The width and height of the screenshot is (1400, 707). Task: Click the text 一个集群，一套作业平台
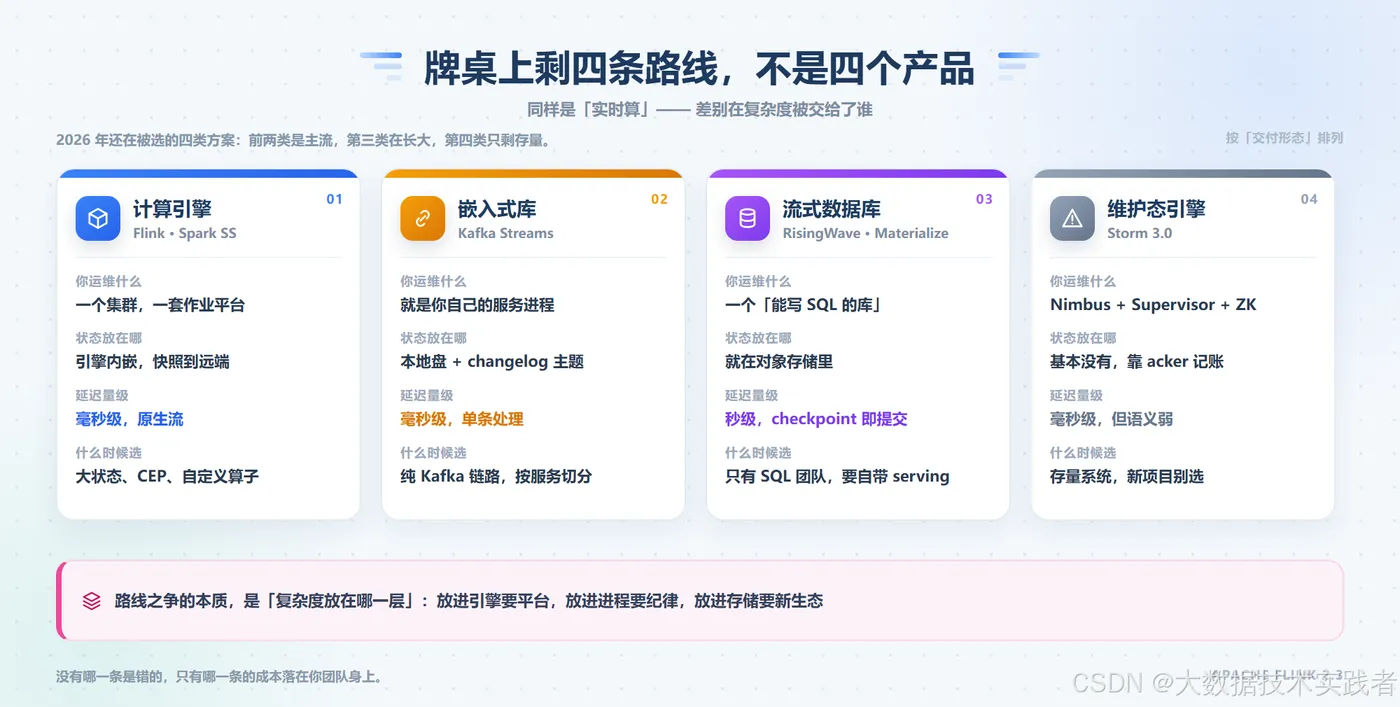tap(160, 305)
